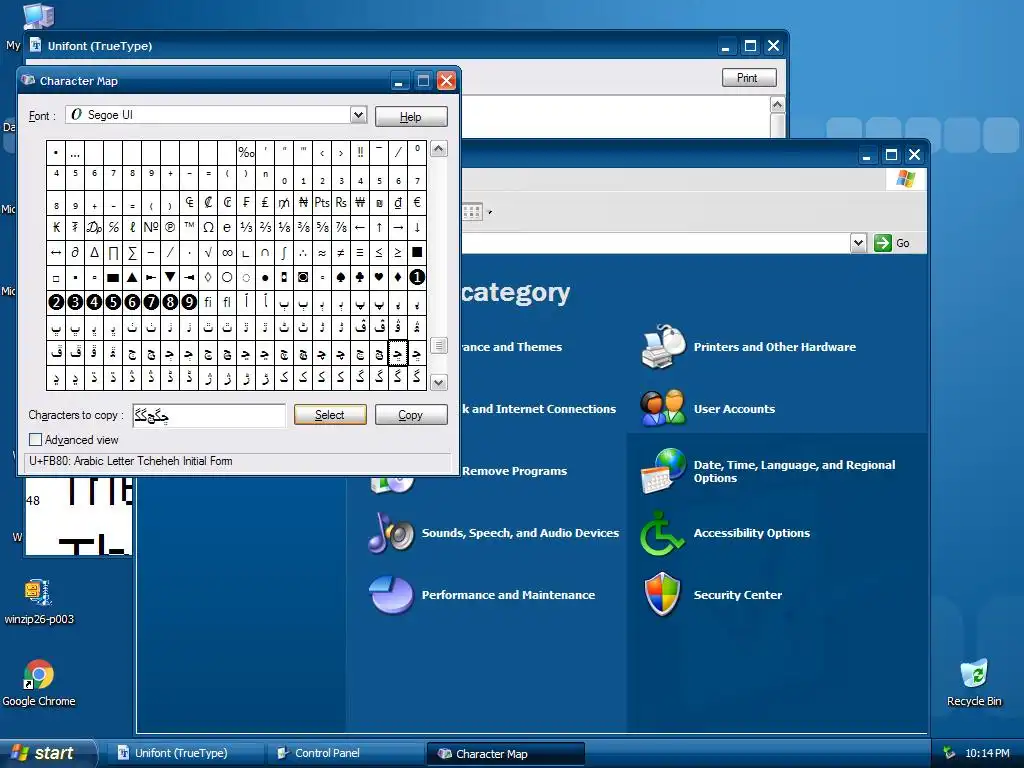Select the one third fraction character
This screenshot has width=1024, height=768.
tap(246, 227)
